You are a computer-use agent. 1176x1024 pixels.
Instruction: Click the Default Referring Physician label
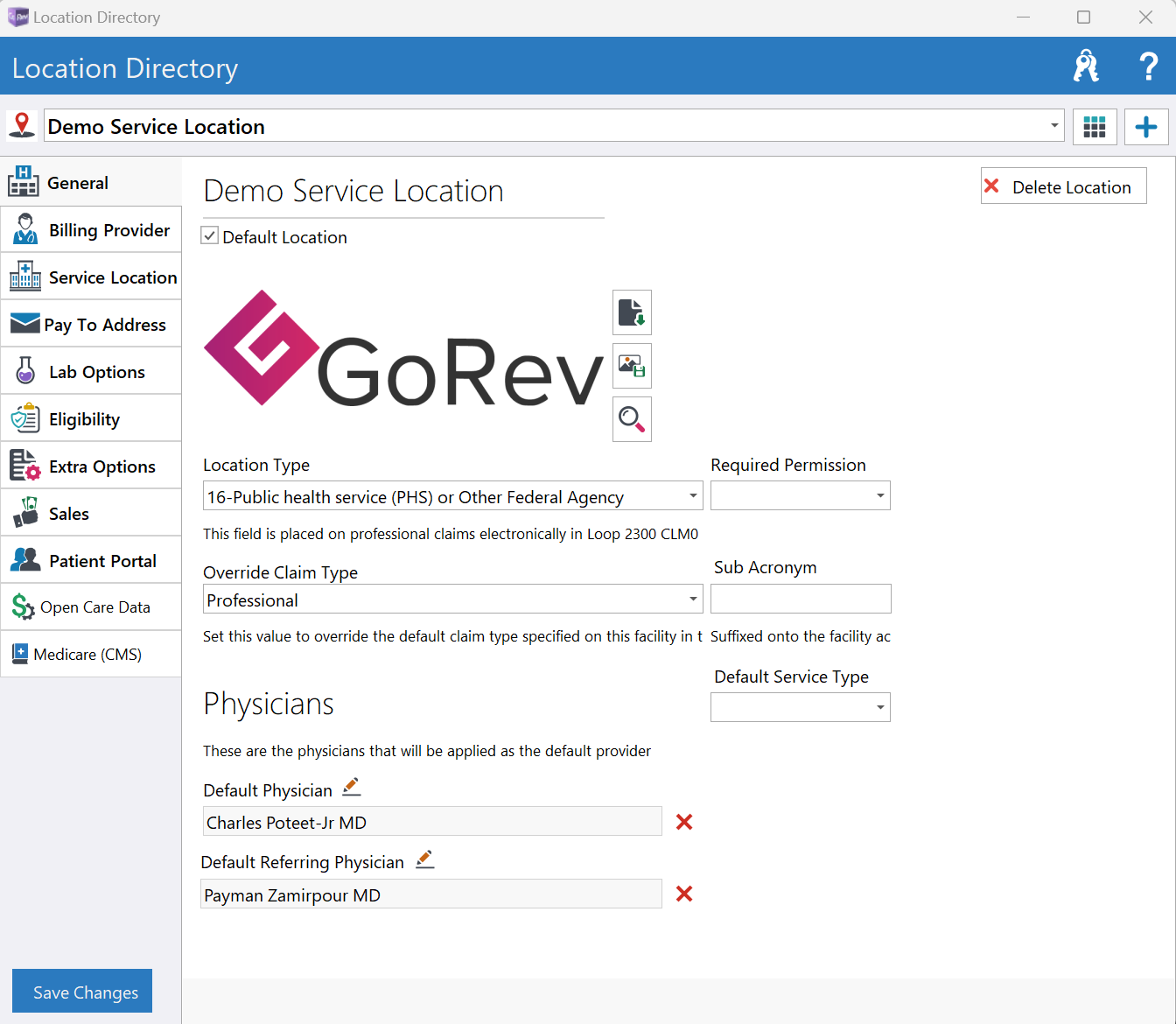(x=302, y=862)
